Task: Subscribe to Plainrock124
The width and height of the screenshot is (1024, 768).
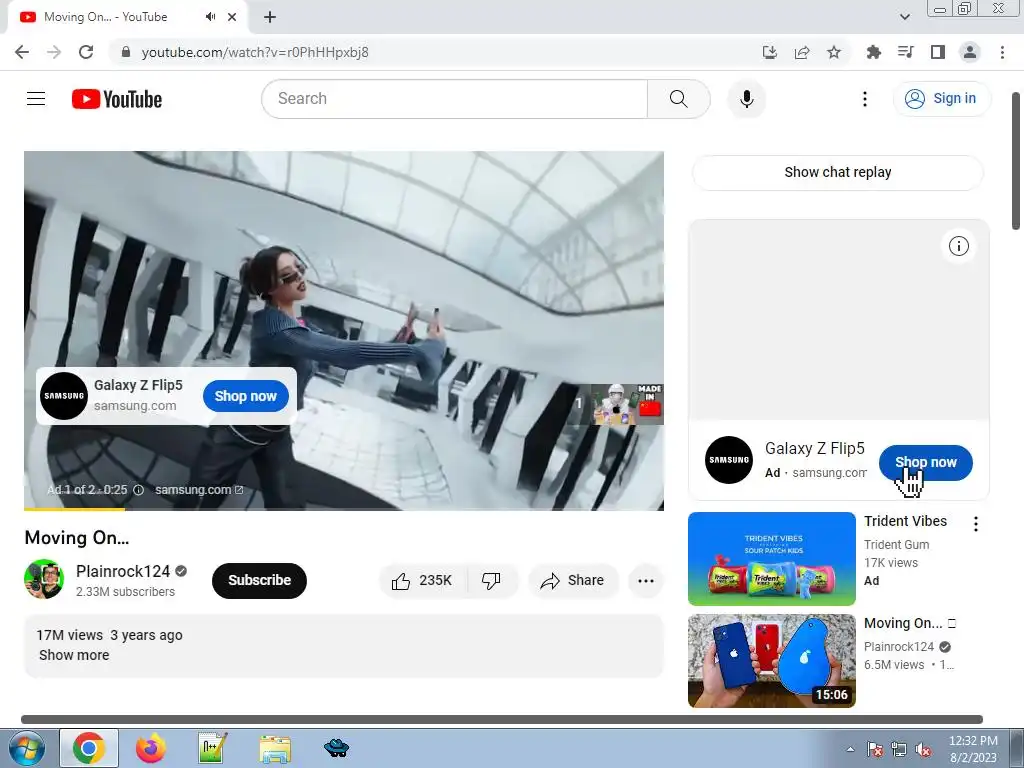Action: point(259,581)
